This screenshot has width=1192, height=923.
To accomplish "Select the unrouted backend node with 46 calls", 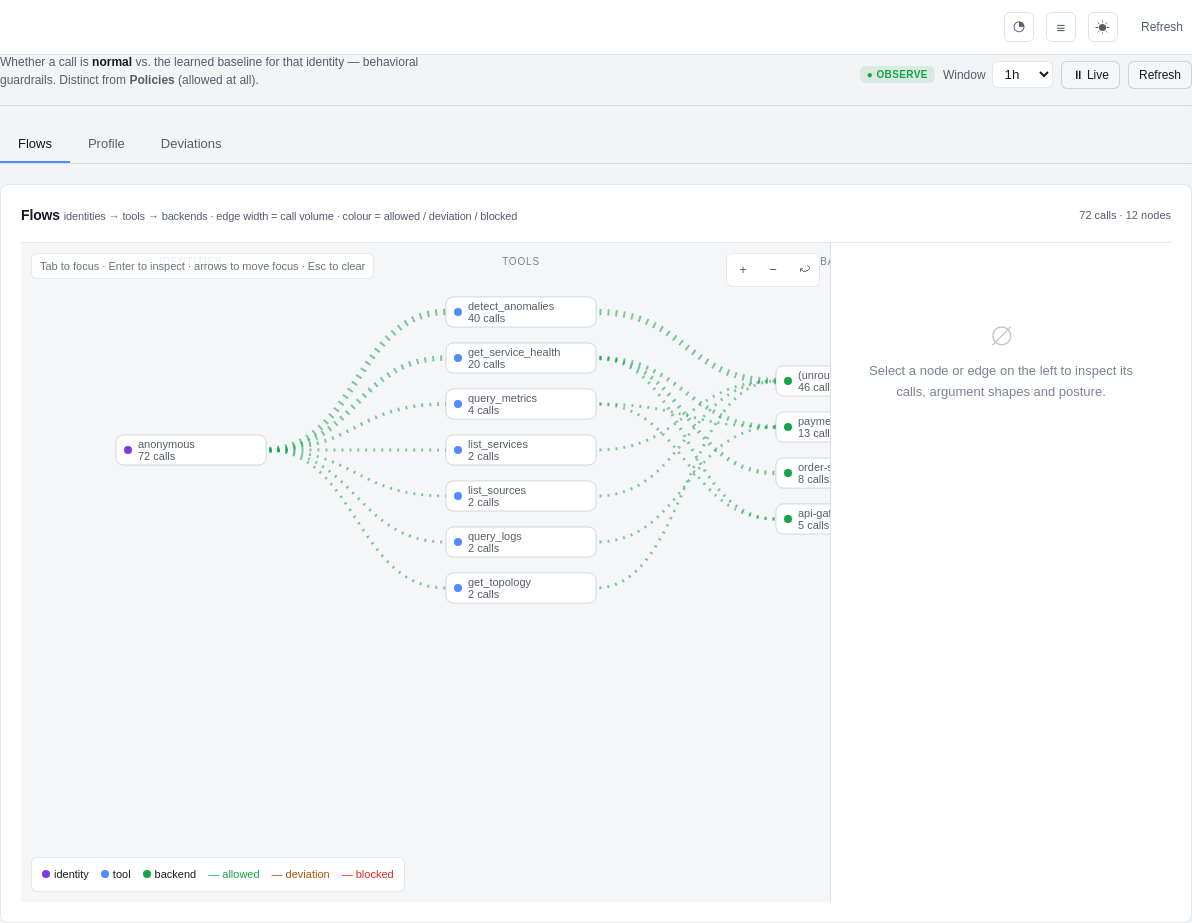I will 803,381.
